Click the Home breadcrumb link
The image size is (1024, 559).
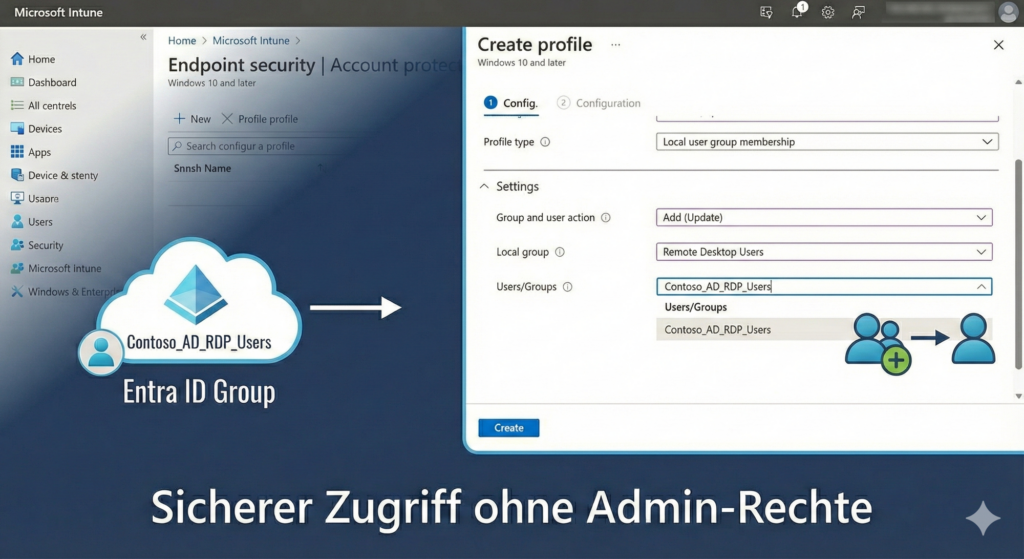coord(182,41)
